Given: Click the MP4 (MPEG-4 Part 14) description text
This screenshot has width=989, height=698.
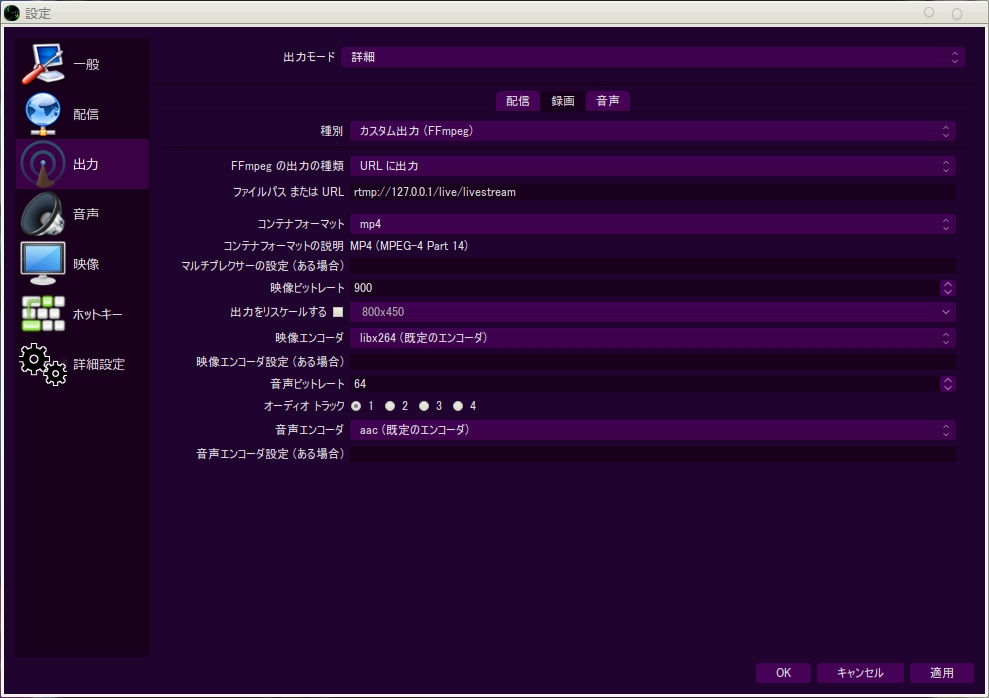Looking at the screenshot, I should (409, 246).
